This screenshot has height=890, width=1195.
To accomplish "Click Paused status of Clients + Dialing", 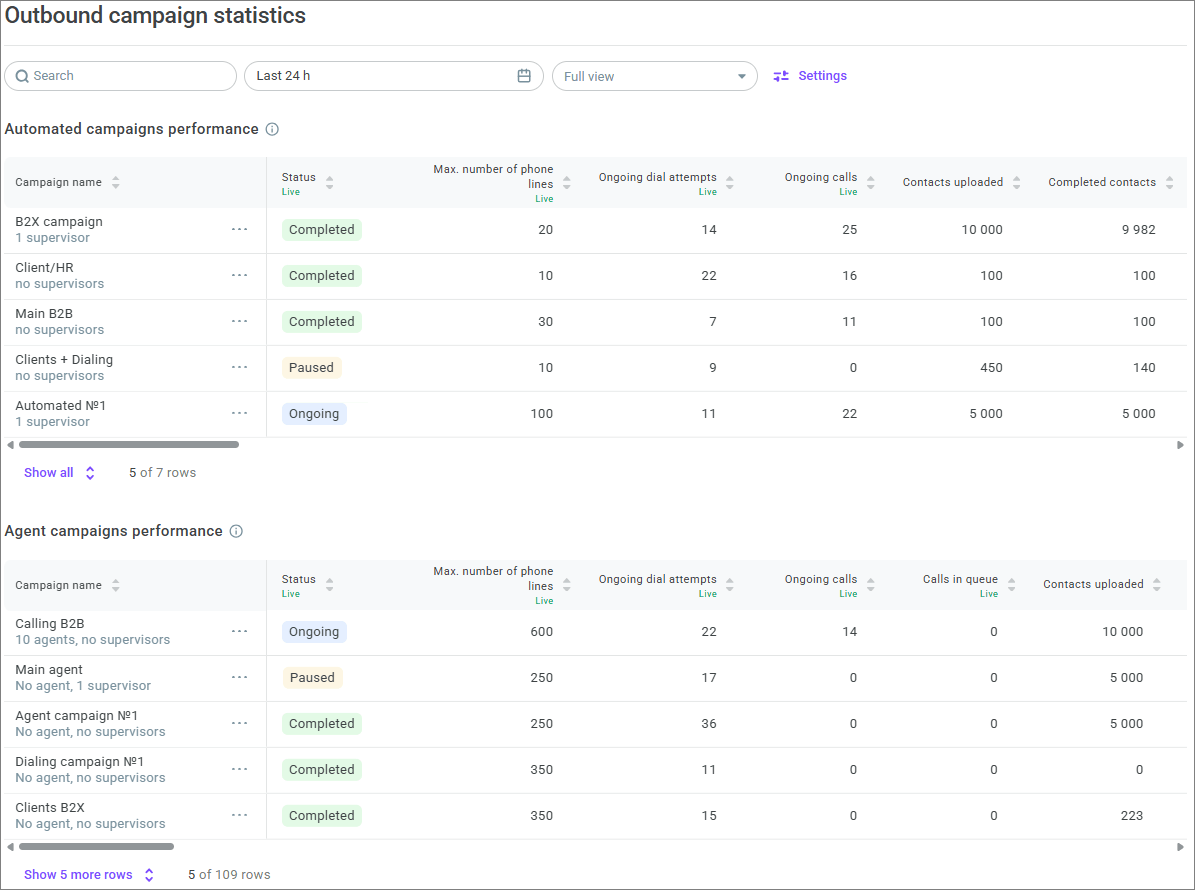I will click(x=311, y=367).
